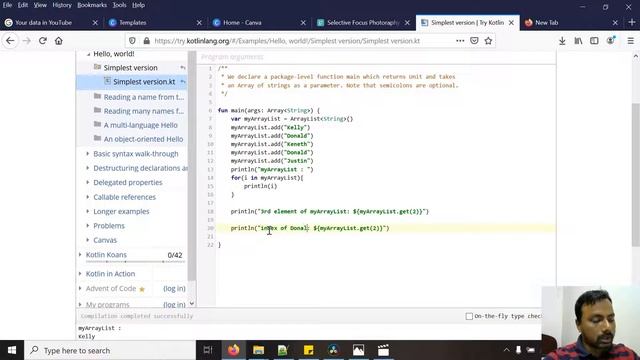The width and height of the screenshot is (640, 360).
Task: Expand Destructuring declarations section
Action: (x=88, y=168)
